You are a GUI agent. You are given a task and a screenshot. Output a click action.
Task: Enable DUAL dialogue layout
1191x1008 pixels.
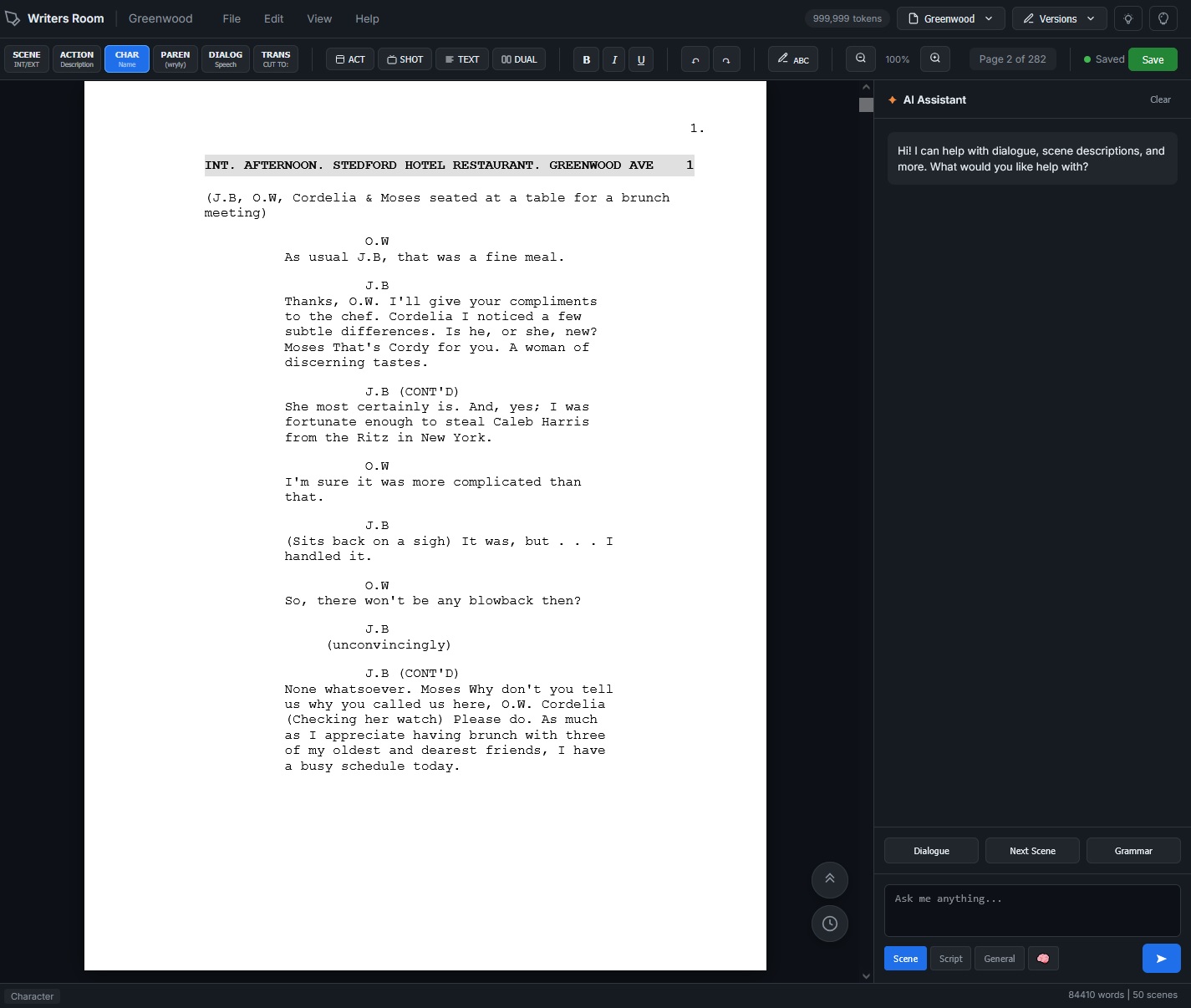click(x=519, y=59)
